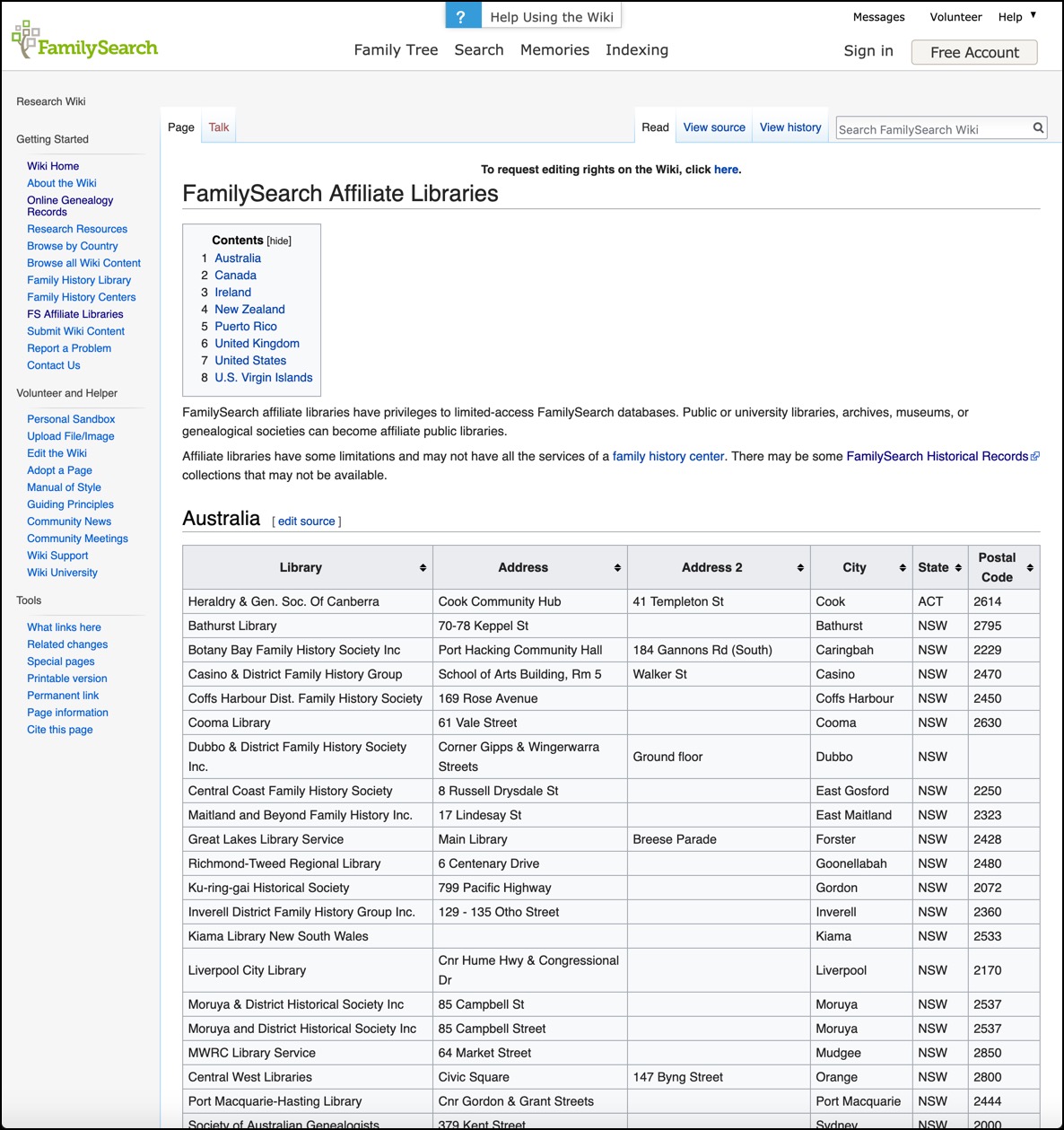Click edit source next to Australia
Viewport: 1064px width, 1130px height.
coord(307,521)
